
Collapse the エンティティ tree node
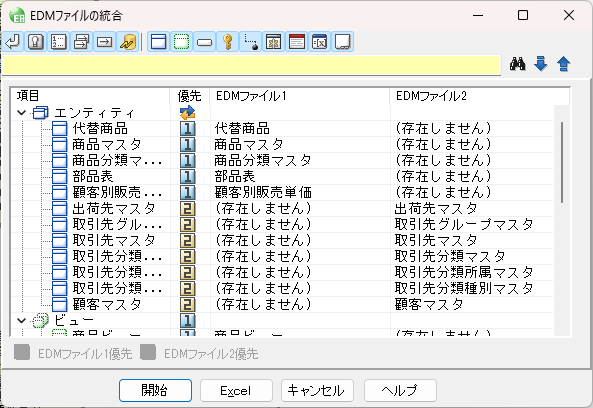[x=22, y=113]
